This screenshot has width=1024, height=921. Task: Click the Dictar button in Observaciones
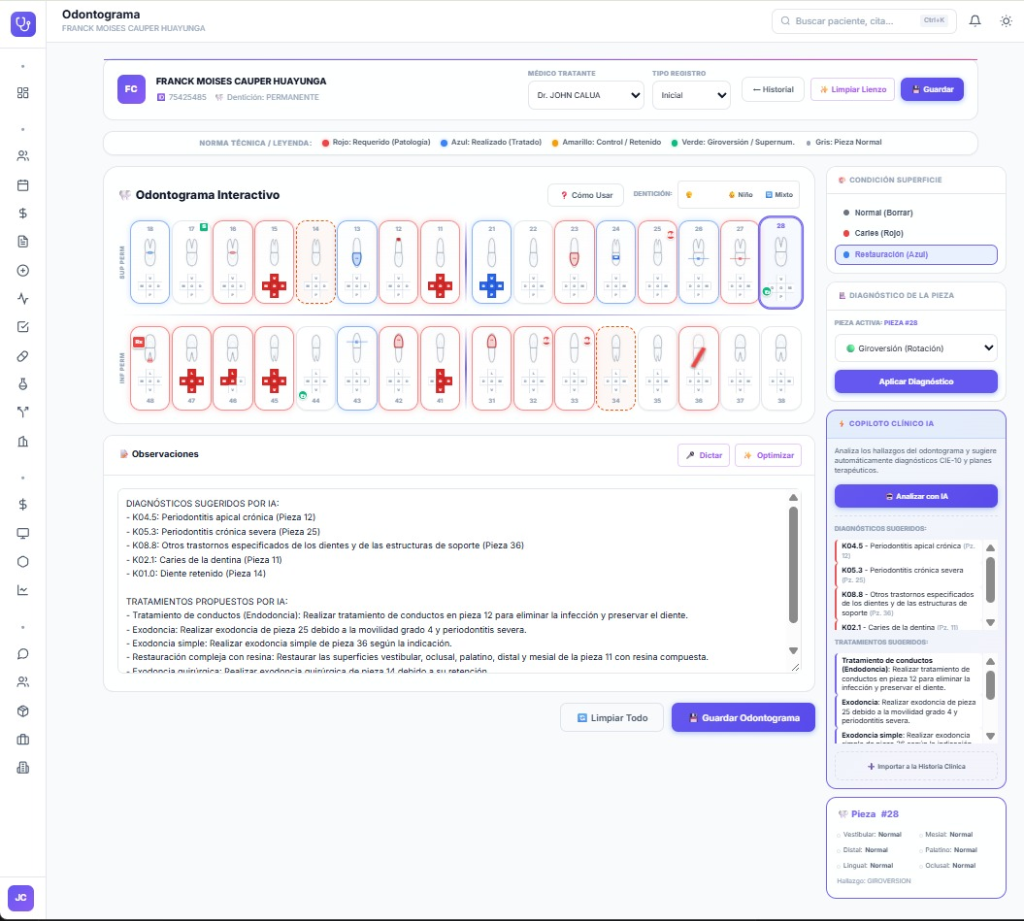click(703, 455)
